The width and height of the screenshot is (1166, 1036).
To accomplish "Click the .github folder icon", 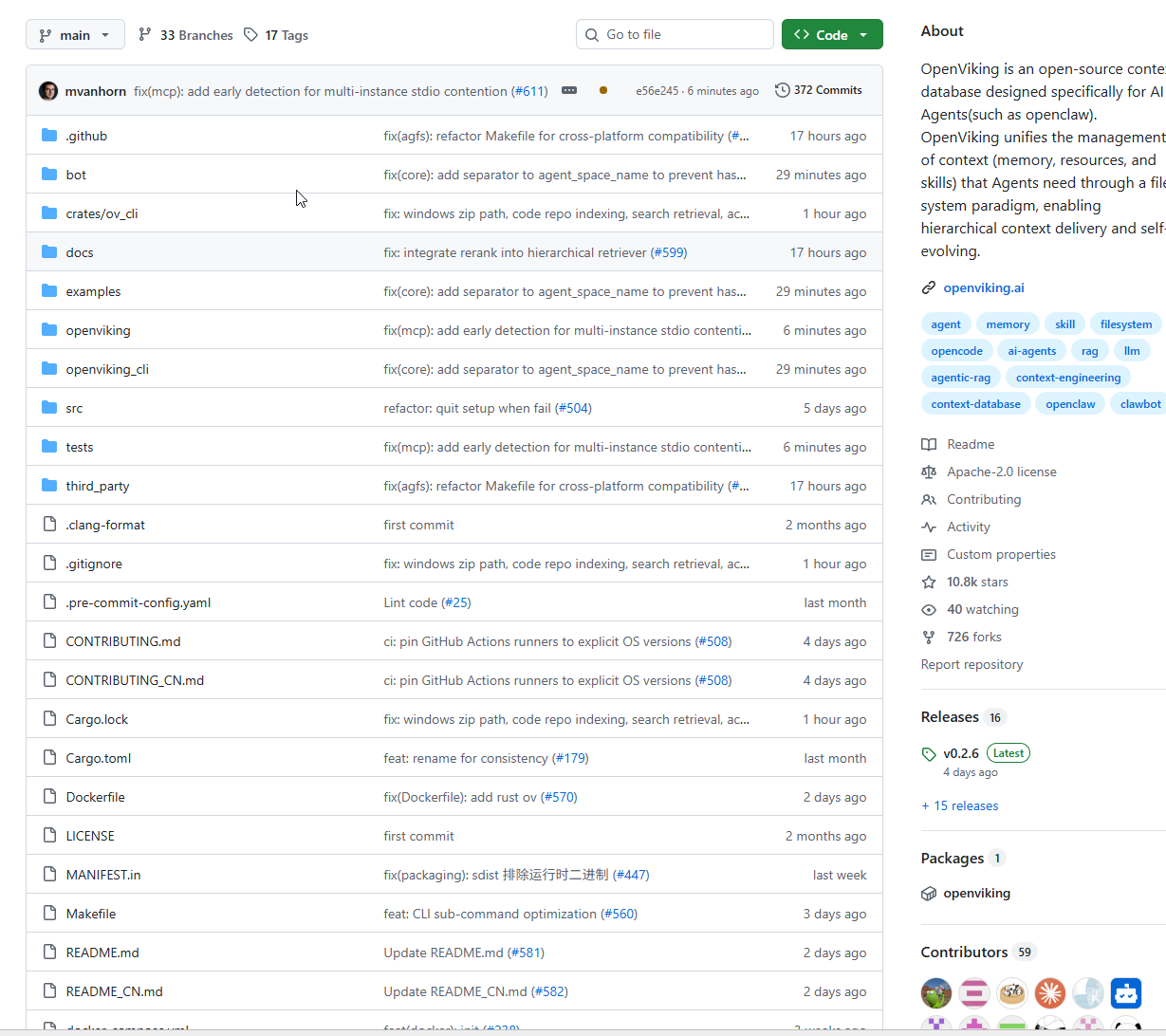I will click(x=49, y=136).
